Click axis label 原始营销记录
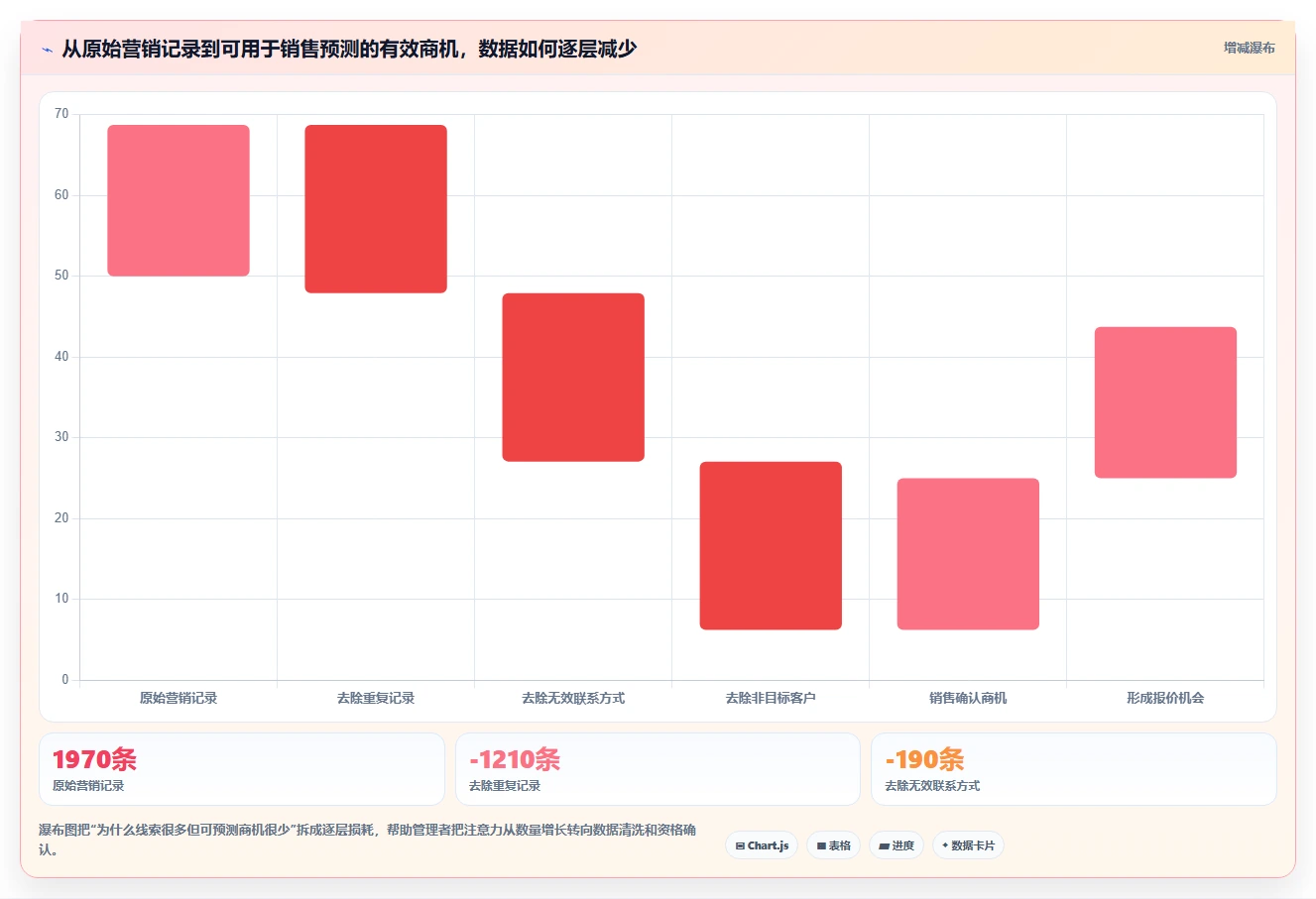 tap(179, 698)
